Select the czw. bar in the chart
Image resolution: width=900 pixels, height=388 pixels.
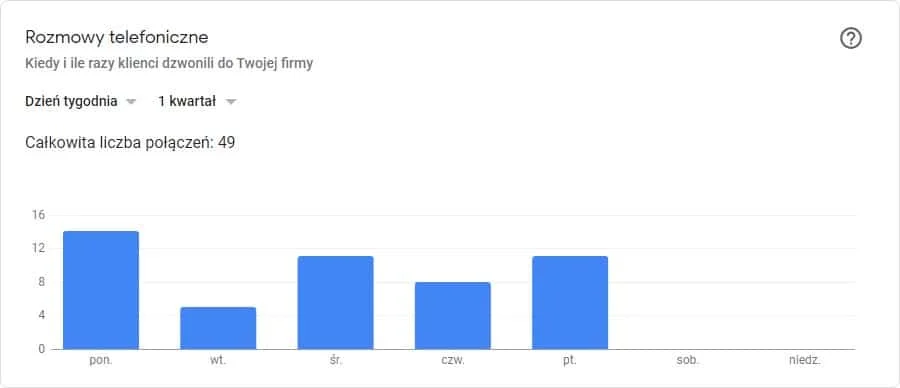(x=453, y=315)
